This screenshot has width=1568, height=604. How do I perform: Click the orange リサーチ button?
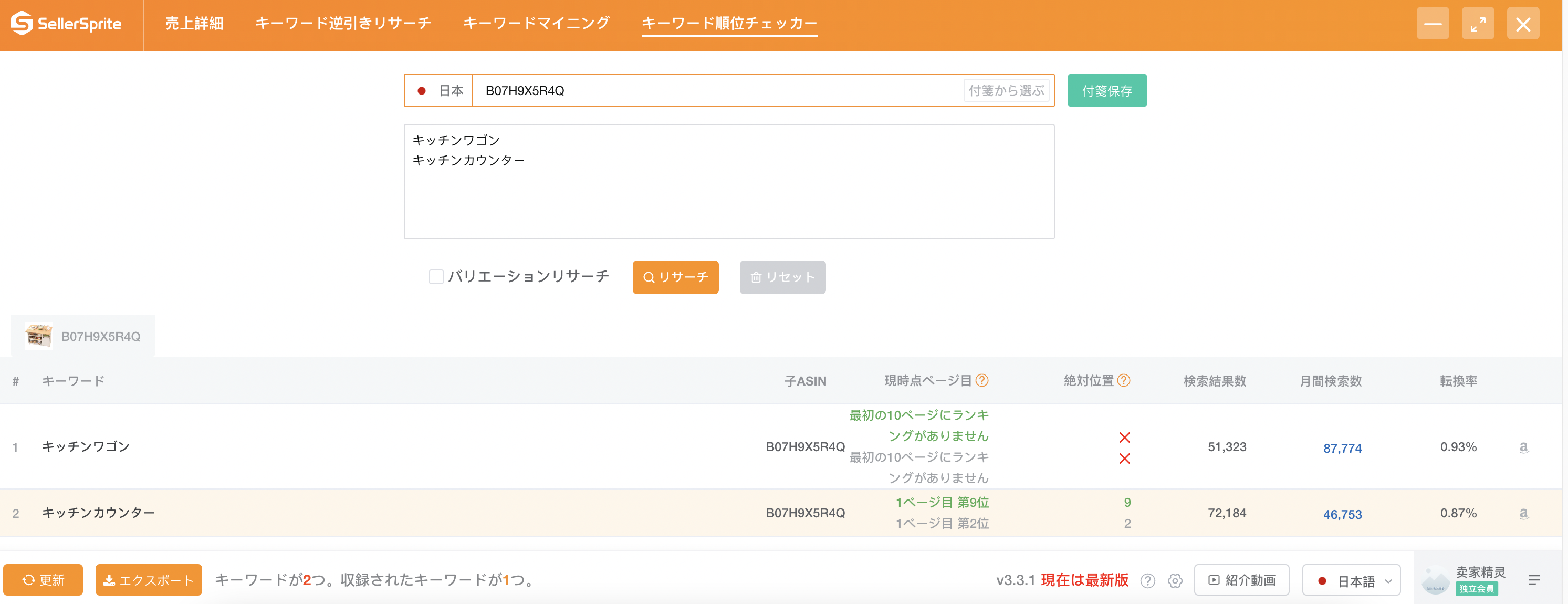click(676, 278)
